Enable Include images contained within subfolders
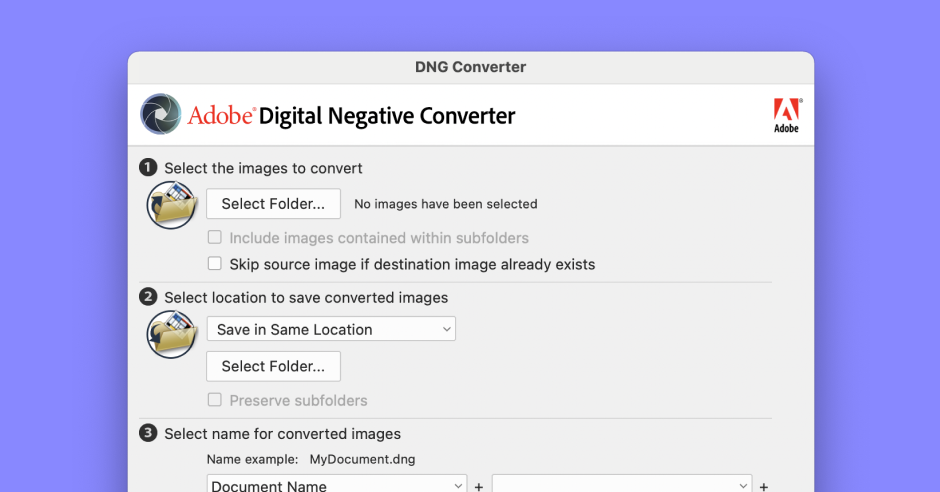Screen dimensions: 940x492 click(215, 237)
